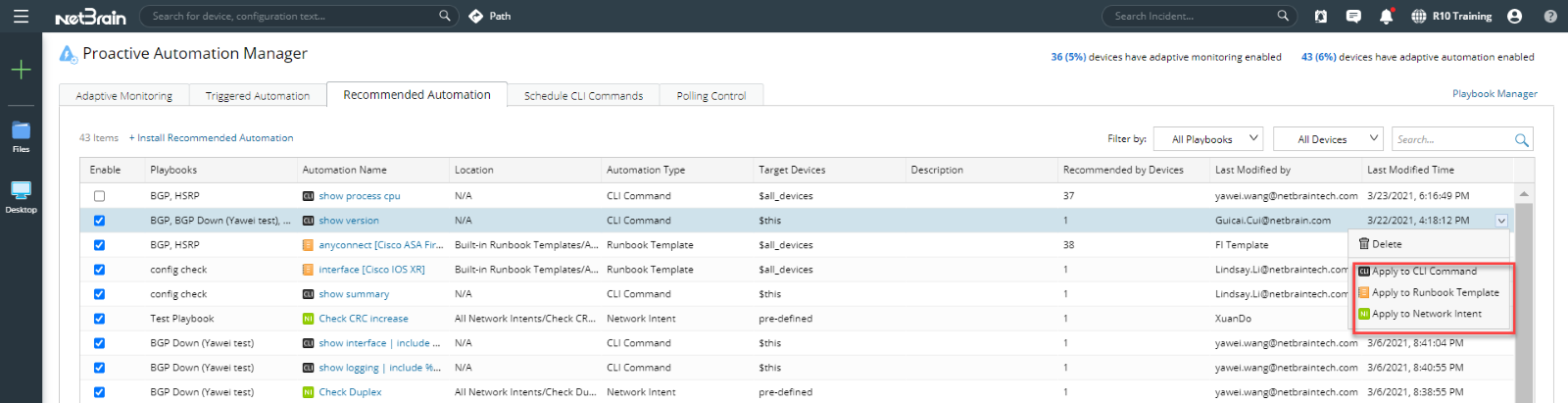Click the Guicai.Cui@netbrain.com cell
This screenshot has height=403, width=1568.
[x=1273, y=221]
